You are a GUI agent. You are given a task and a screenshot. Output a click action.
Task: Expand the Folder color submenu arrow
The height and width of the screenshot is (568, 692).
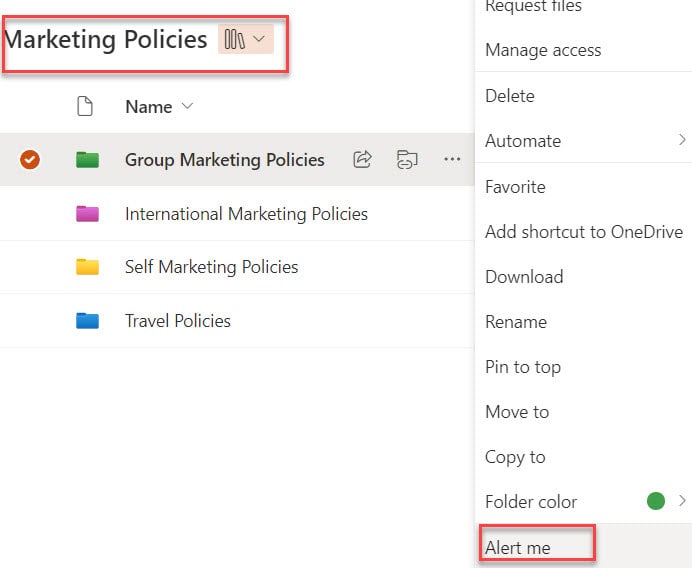point(682,501)
